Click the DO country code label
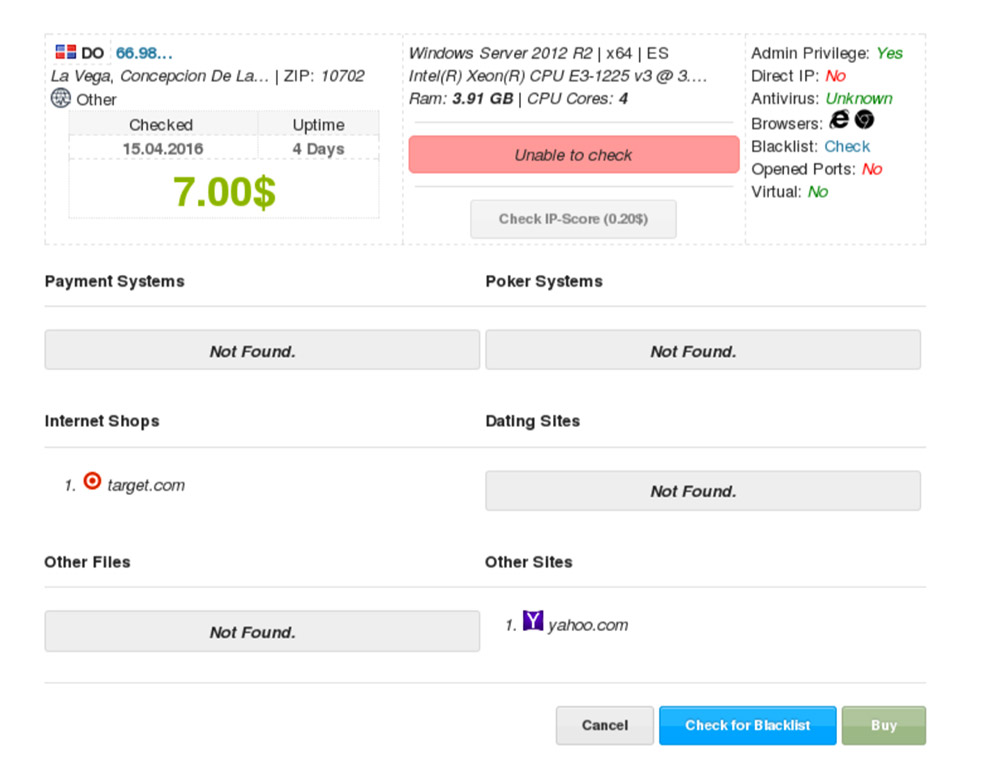The width and height of the screenshot is (1000, 757). (x=92, y=53)
